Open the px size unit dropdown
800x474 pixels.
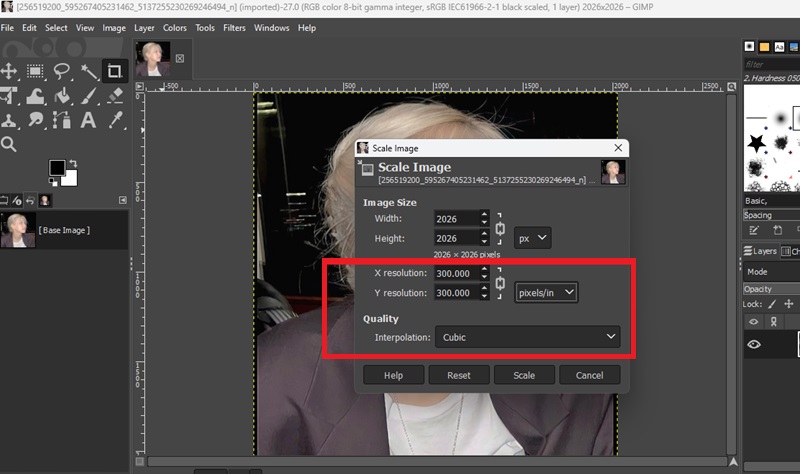(532, 238)
